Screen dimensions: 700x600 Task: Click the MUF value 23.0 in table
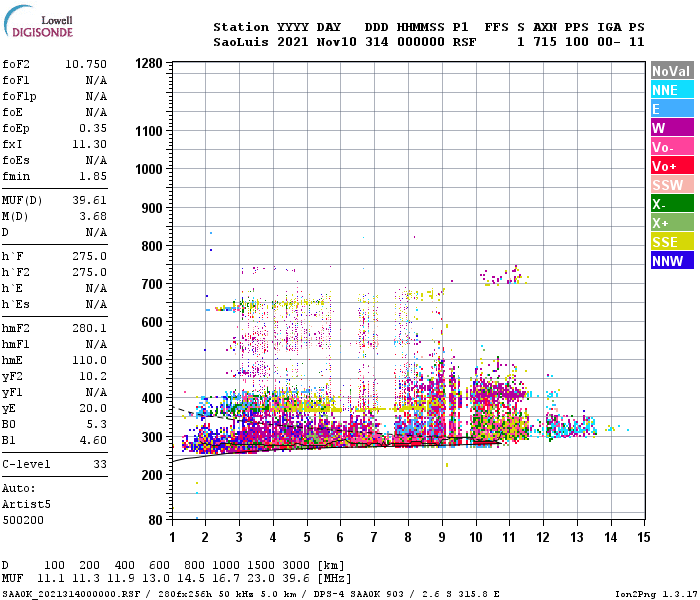[x=261, y=579]
